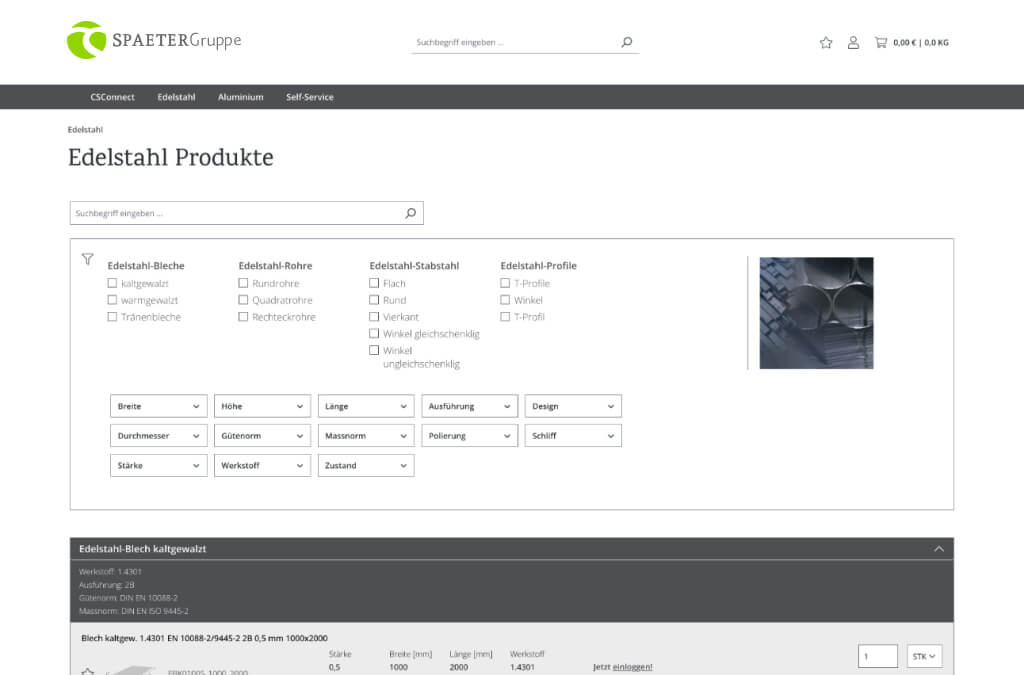Click the Edelstahl breadcrumb link
This screenshot has width=1024, height=675.
(x=86, y=129)
